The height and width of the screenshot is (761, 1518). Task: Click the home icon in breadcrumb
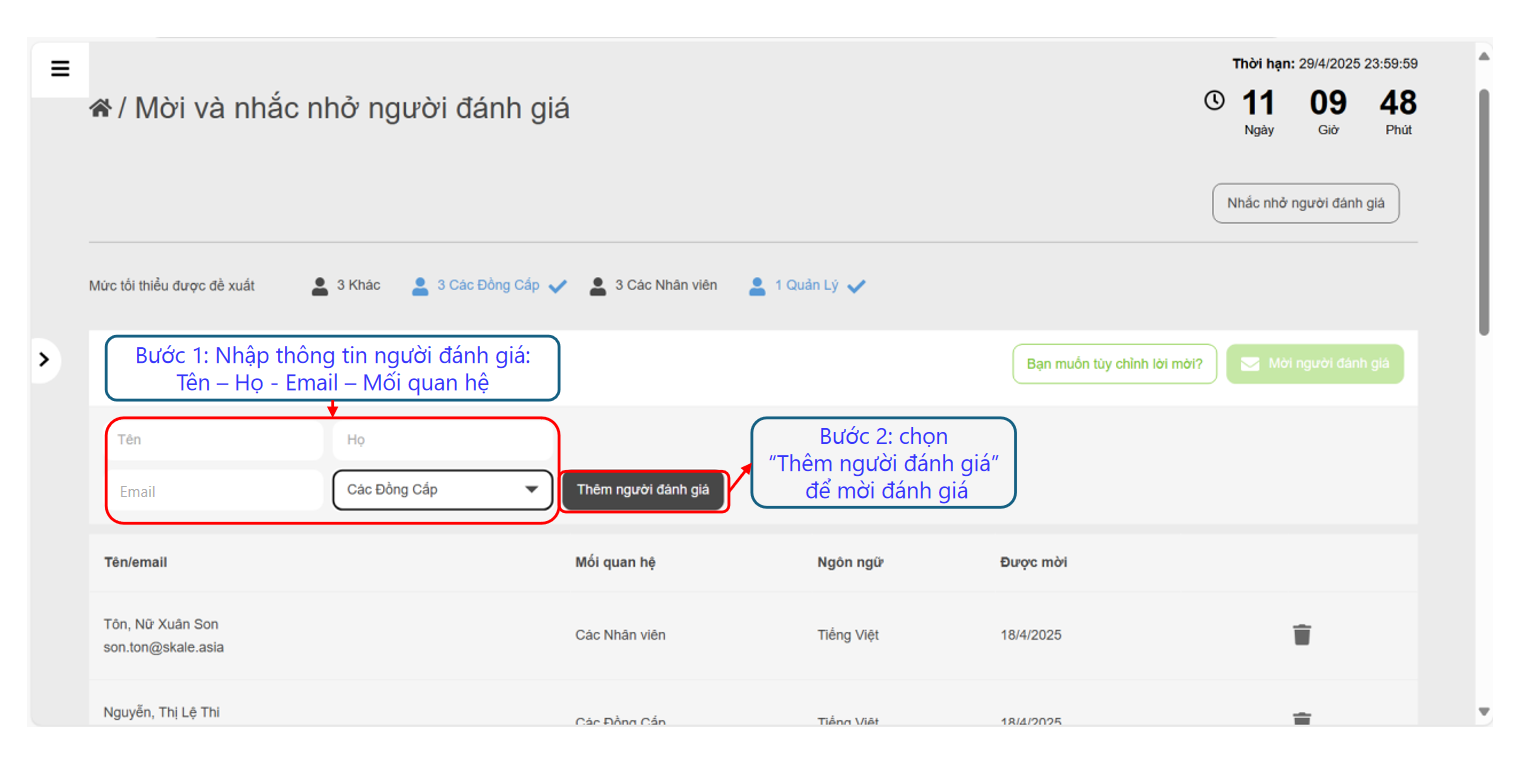100,108
